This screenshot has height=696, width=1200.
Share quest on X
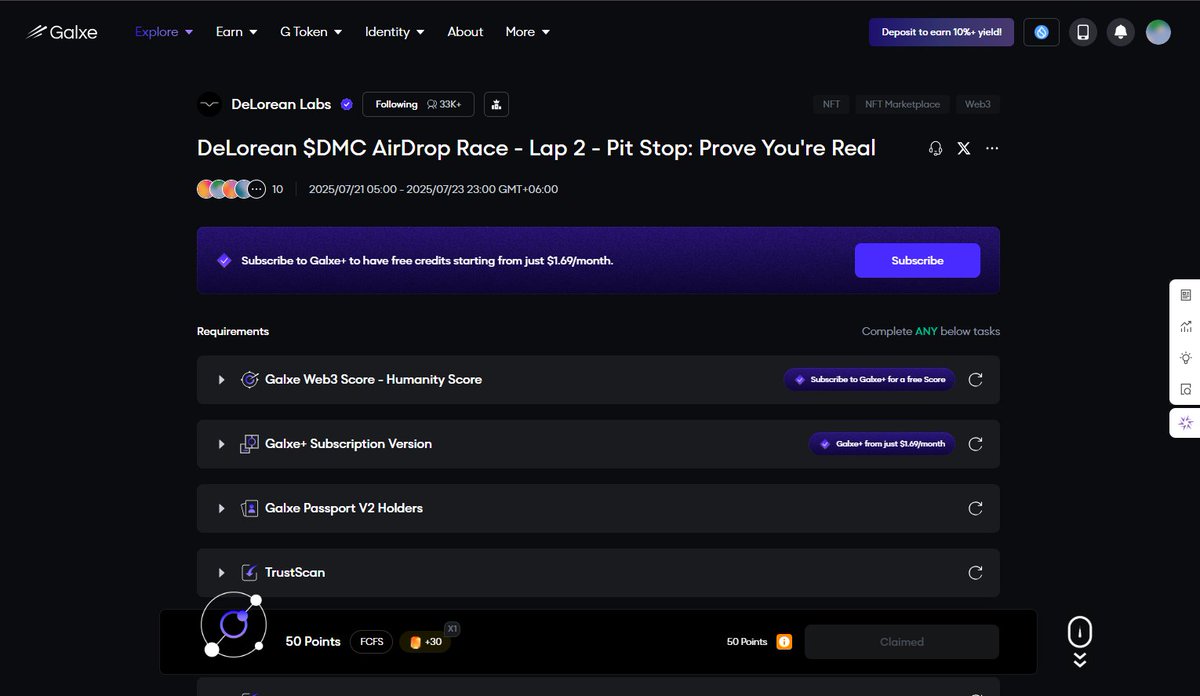pos(964,148)
